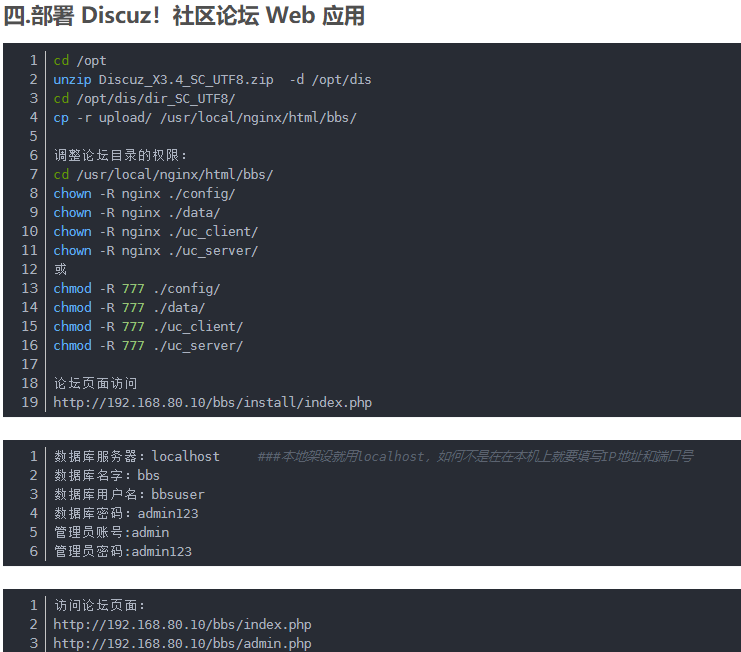Click the '或' line in code block
This screenshot has width=741, height=652.
point(60,269)
